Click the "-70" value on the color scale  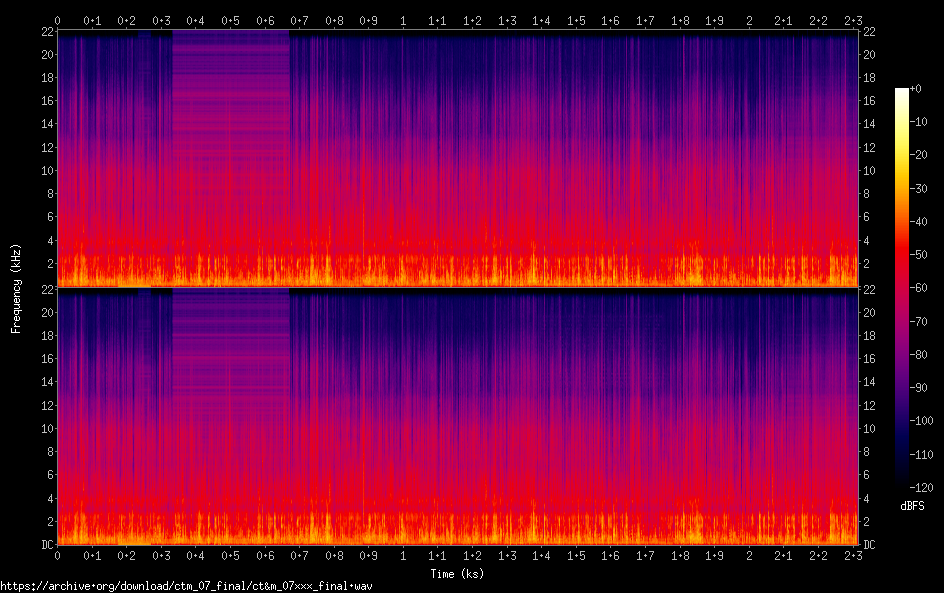click(x=919, y=321)
